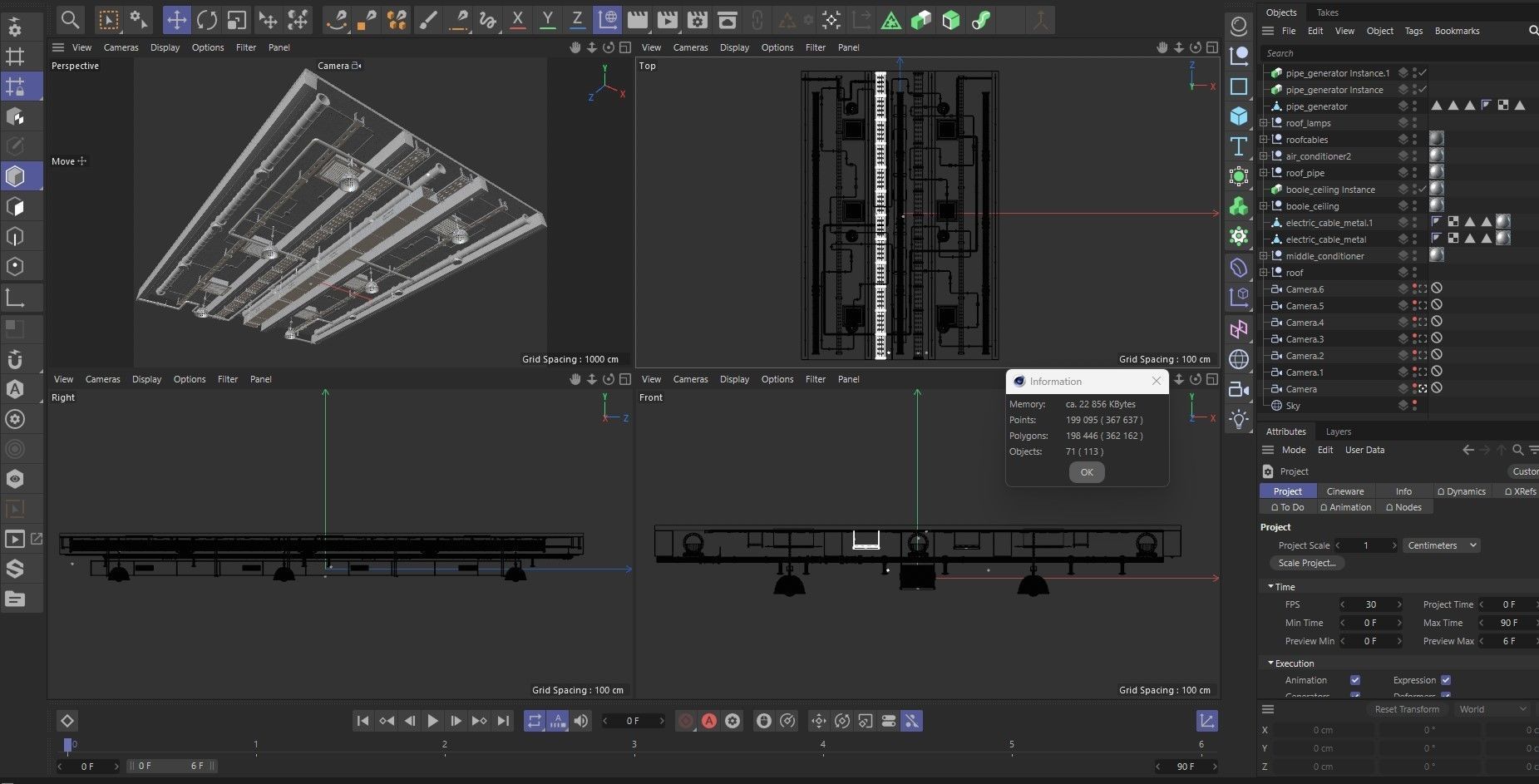Image resolution: width=1539 pixels, height=784 pixels.
Task: Toggle visibility dots for the Sky object
Action: (1414, 406)
